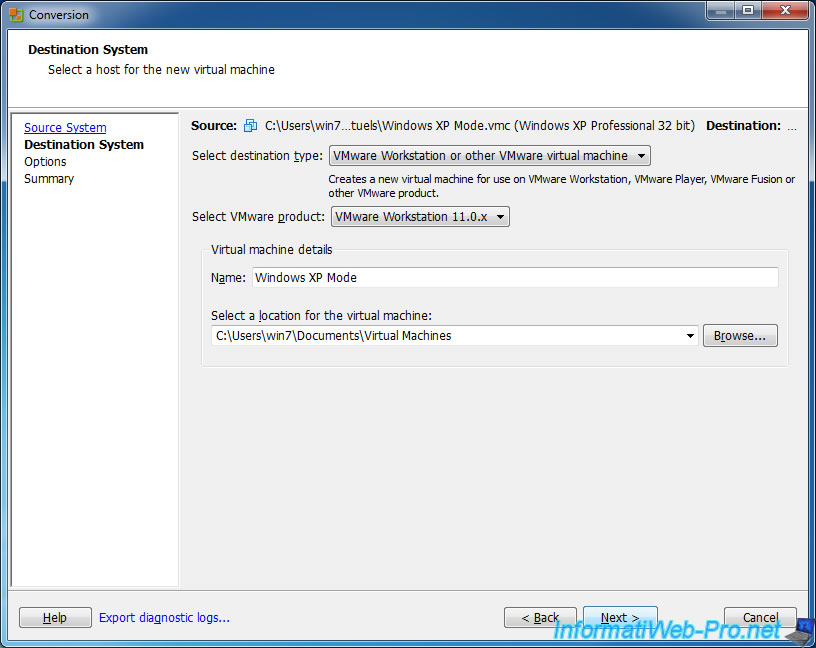Open the Select VMware product dropdown
816x648 pixels.
420,217
